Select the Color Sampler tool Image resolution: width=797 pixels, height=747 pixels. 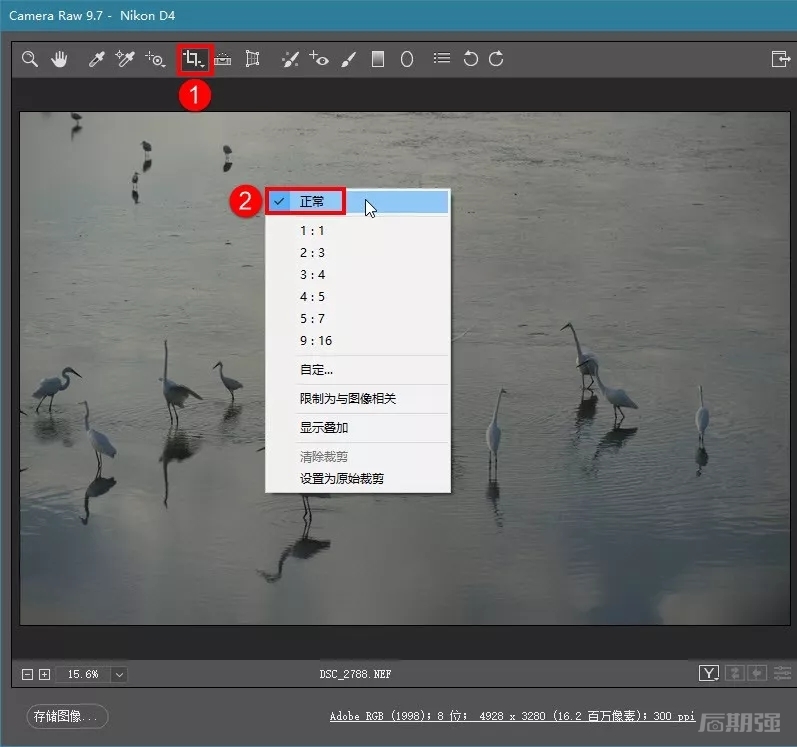(x=125, y=59)
